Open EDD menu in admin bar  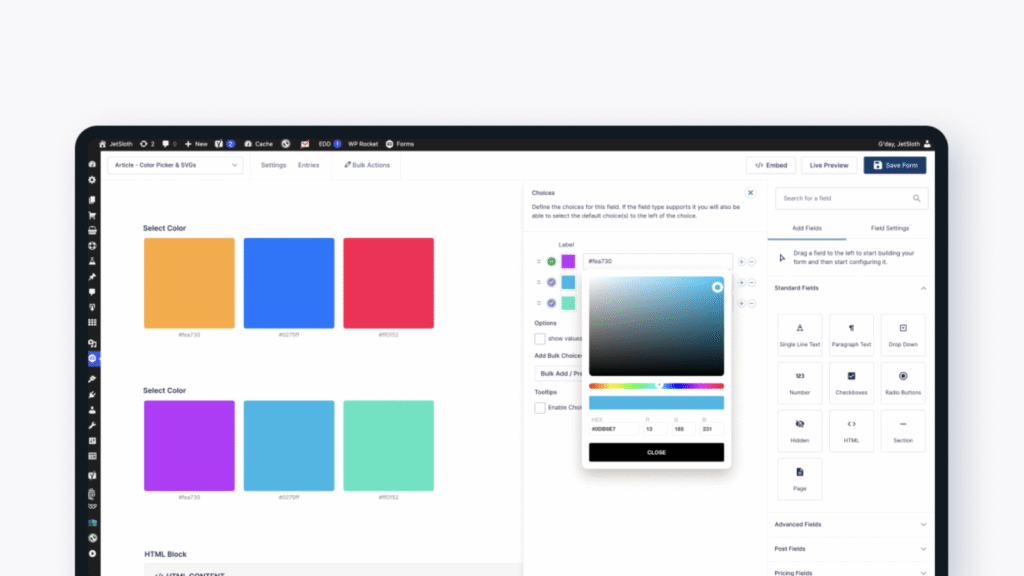pyautogui.click(x=329, y=144)
